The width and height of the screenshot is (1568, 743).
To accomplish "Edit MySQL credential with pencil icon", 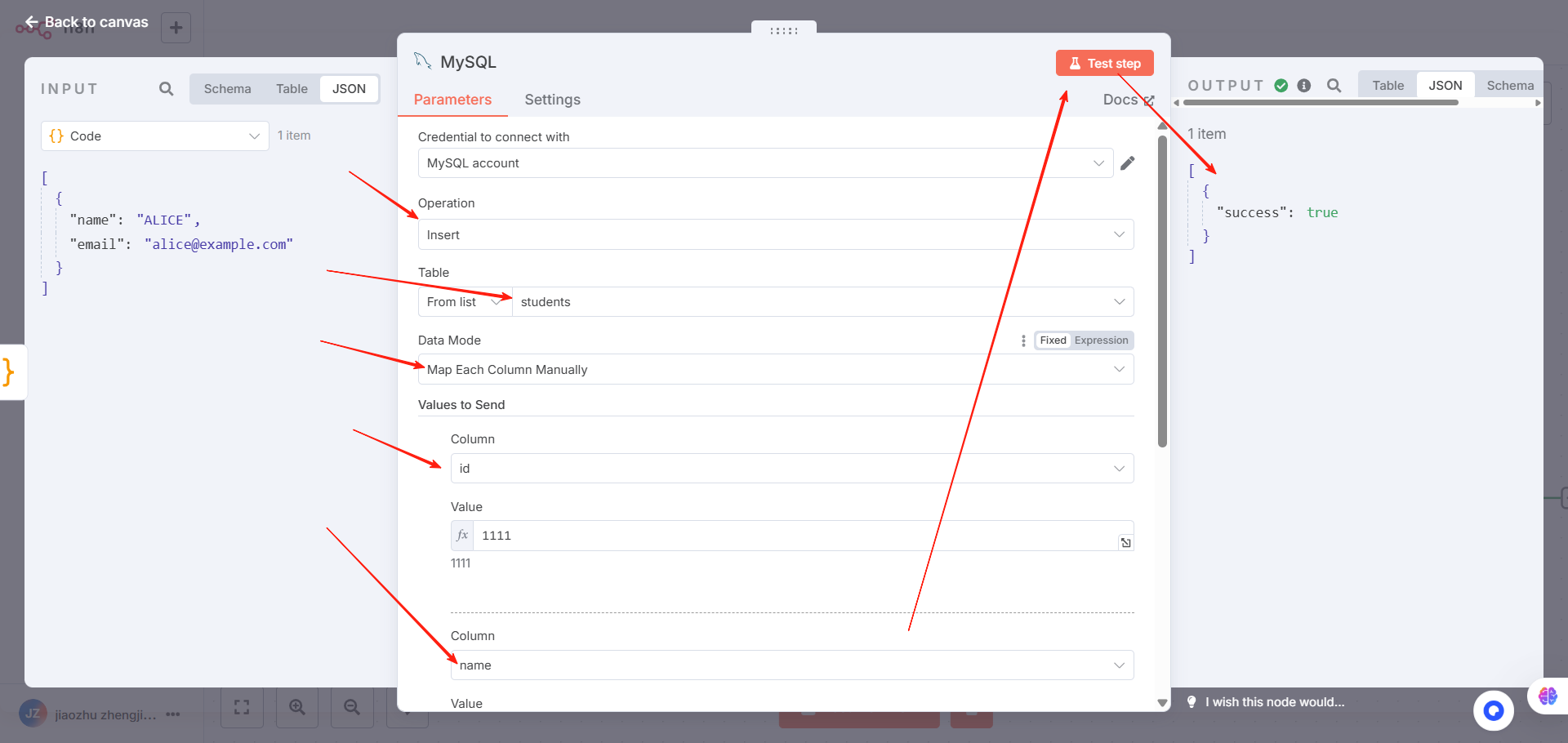I will (x=1128, y=162).
